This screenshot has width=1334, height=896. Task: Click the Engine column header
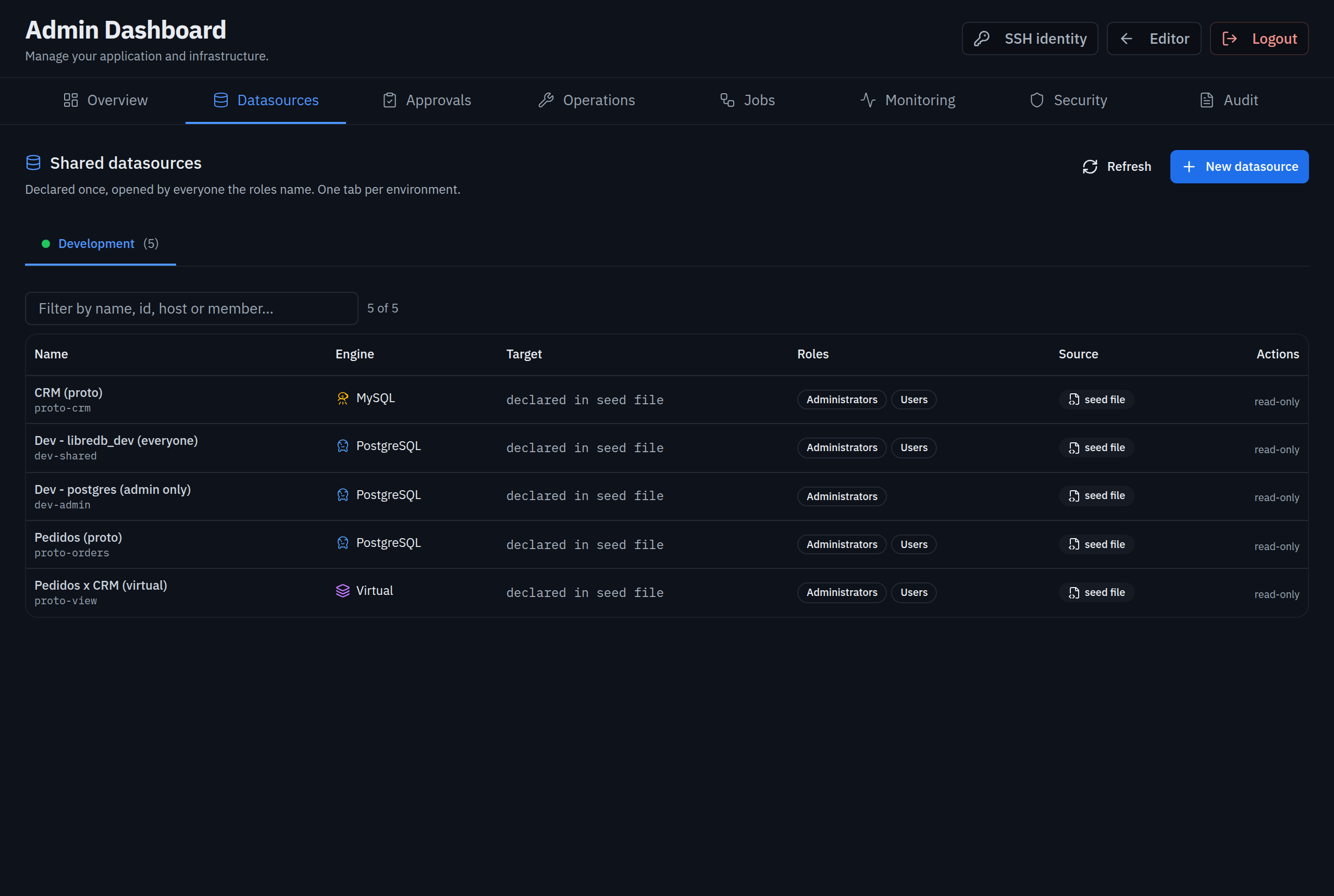click(x=355, y=354)
